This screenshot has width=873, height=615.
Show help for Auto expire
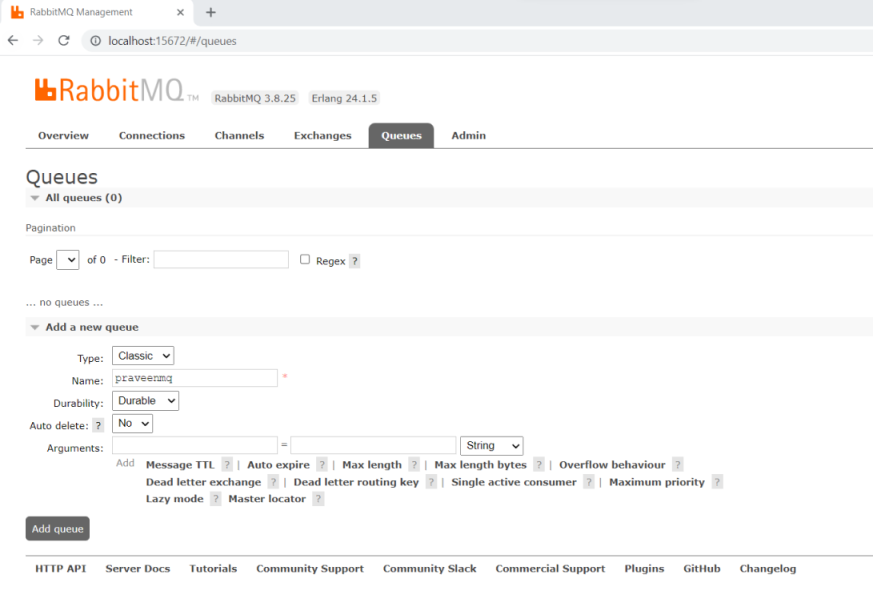(x=322, y=465)
